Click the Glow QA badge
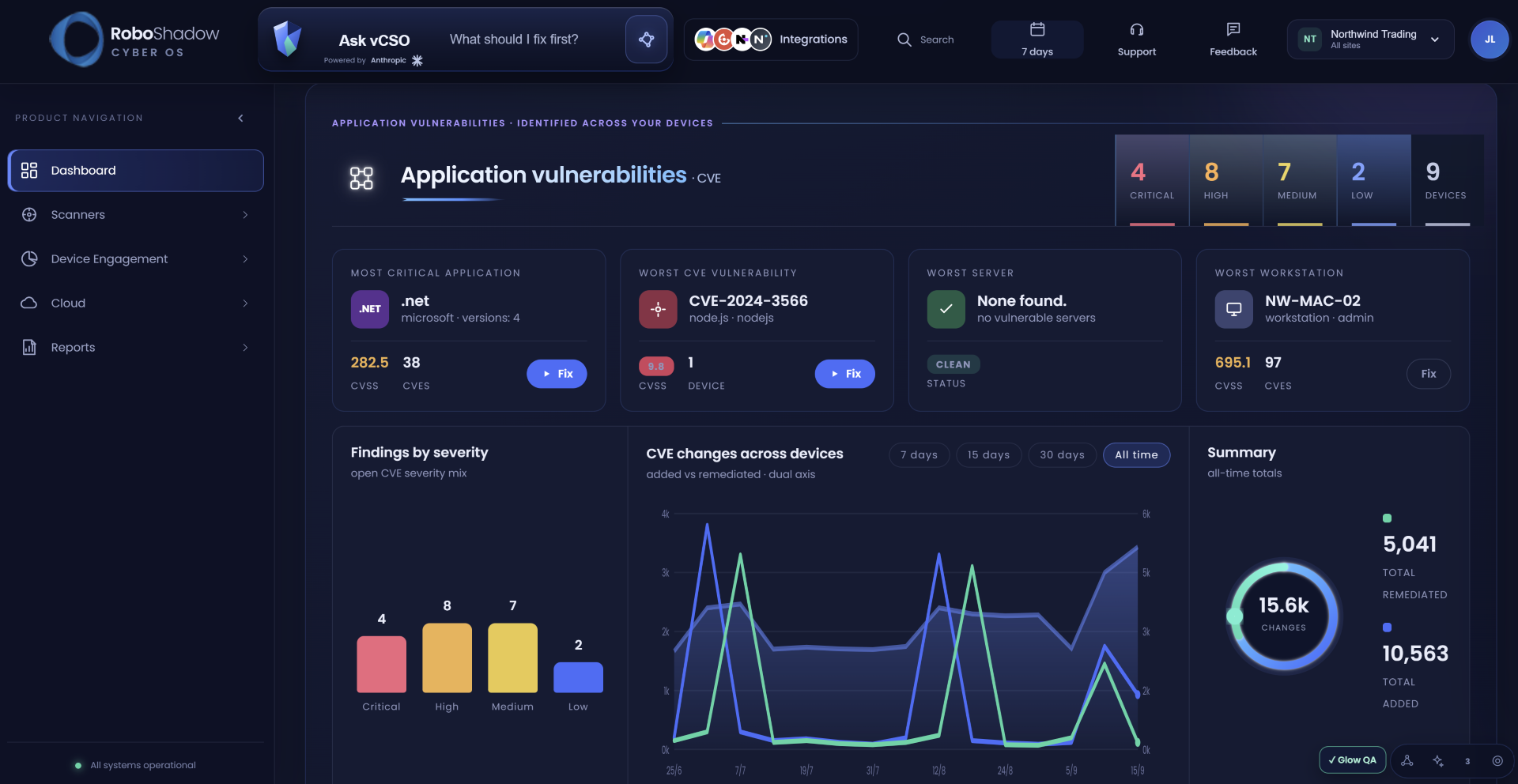This screenshot has width=1518, height=784. [x=1353, y=760]
